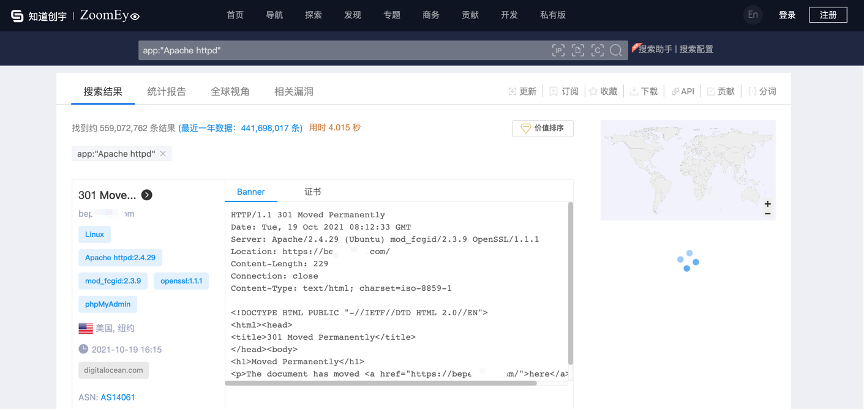Click the 注册 button
This screenshot has height=410, width=864.
(828, 15)
